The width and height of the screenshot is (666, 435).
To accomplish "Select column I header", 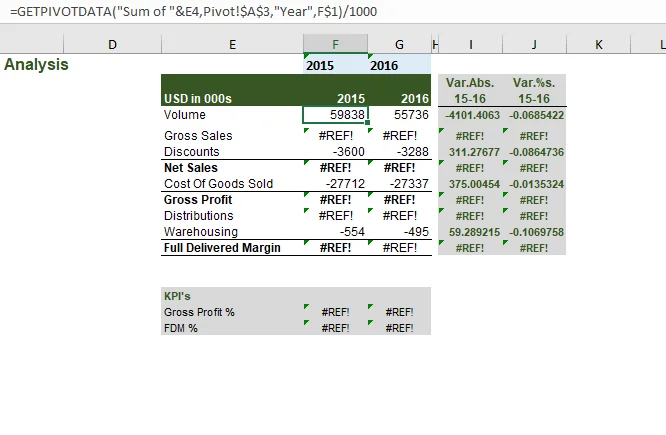I will (470, 44).
